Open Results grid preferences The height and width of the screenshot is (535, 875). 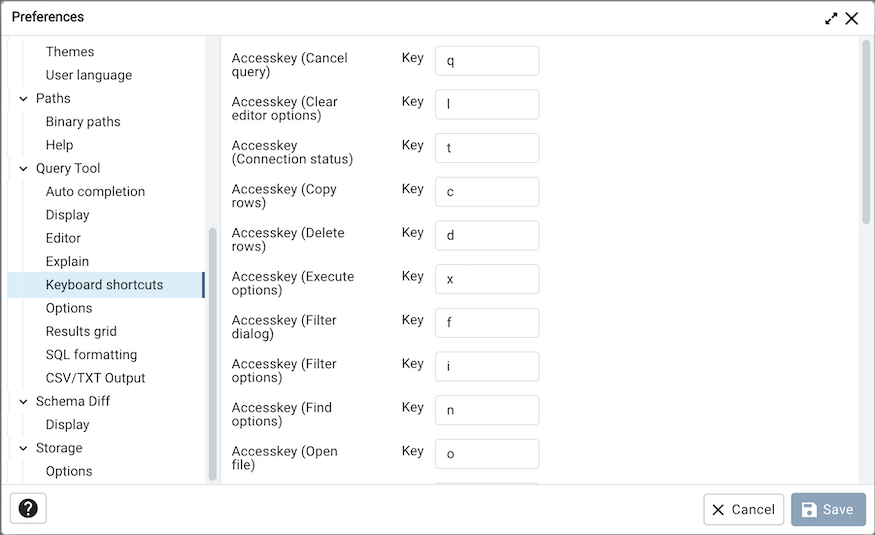pos(81,331)
